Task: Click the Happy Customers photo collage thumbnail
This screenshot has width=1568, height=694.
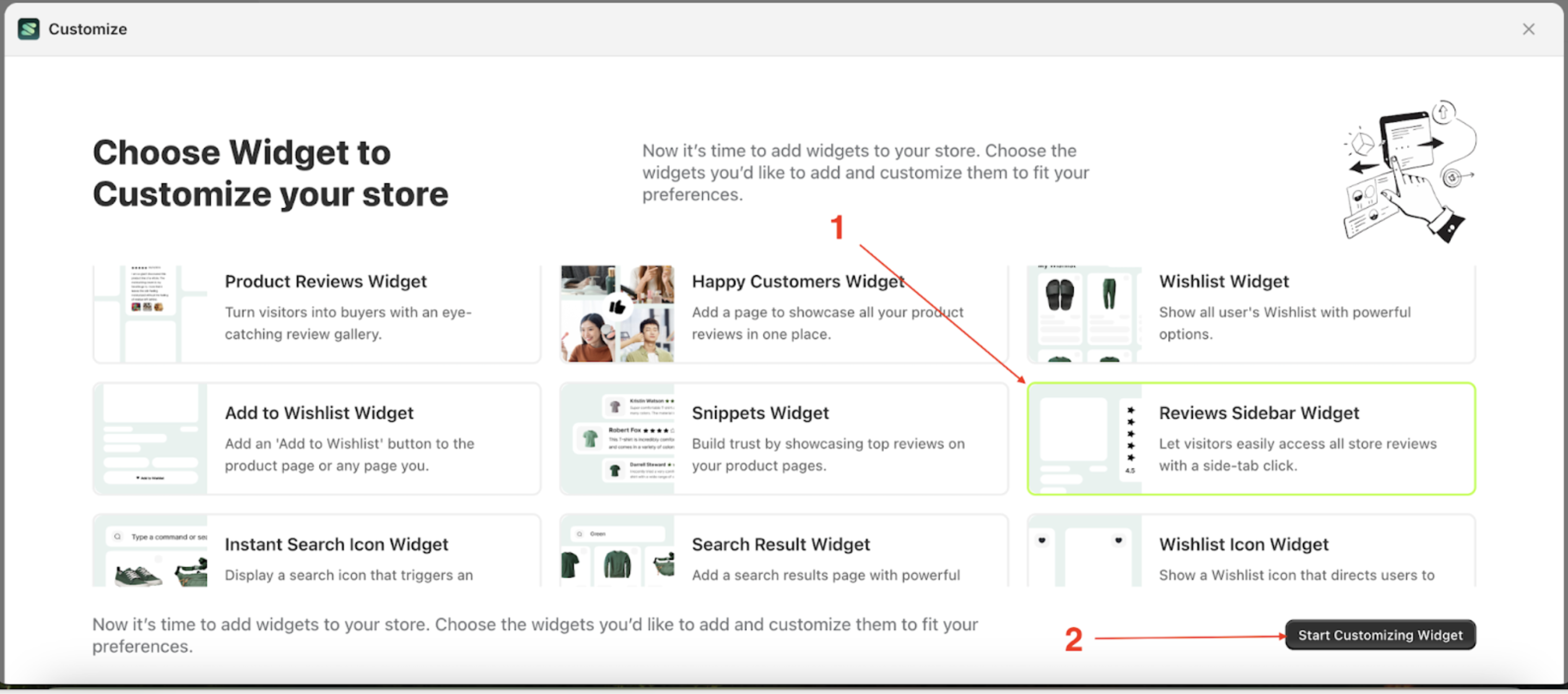Action: tap(617, 314)
